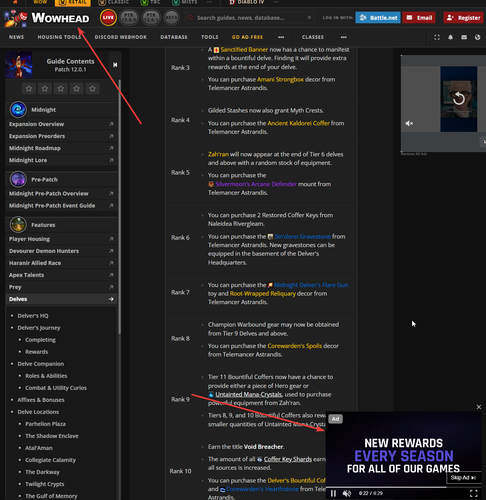Jump to Parhelion Plaza section

click(46, 424)
